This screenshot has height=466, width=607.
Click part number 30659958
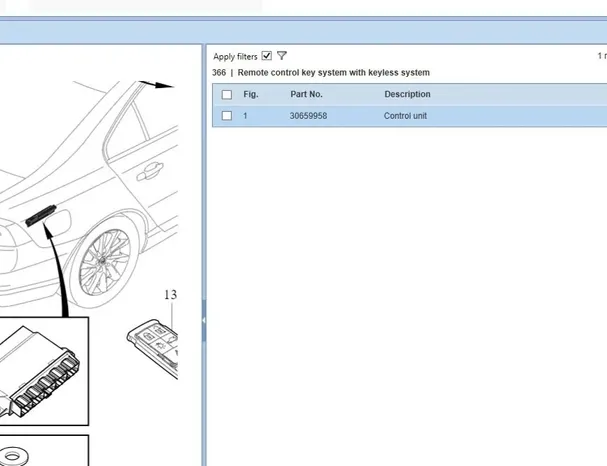click(x=308, y=116)
